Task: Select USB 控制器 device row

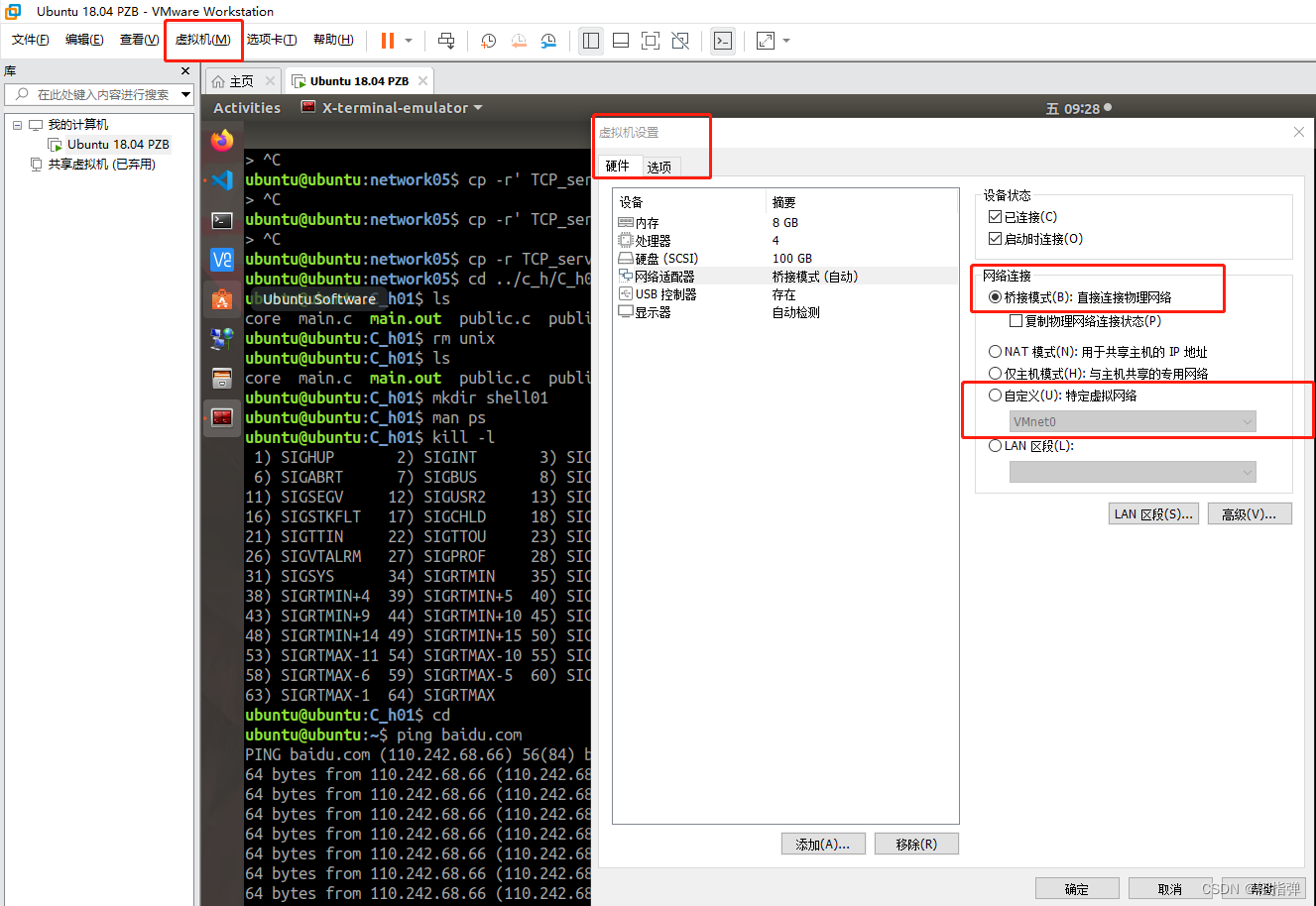Action: click(x=785, y=294)
